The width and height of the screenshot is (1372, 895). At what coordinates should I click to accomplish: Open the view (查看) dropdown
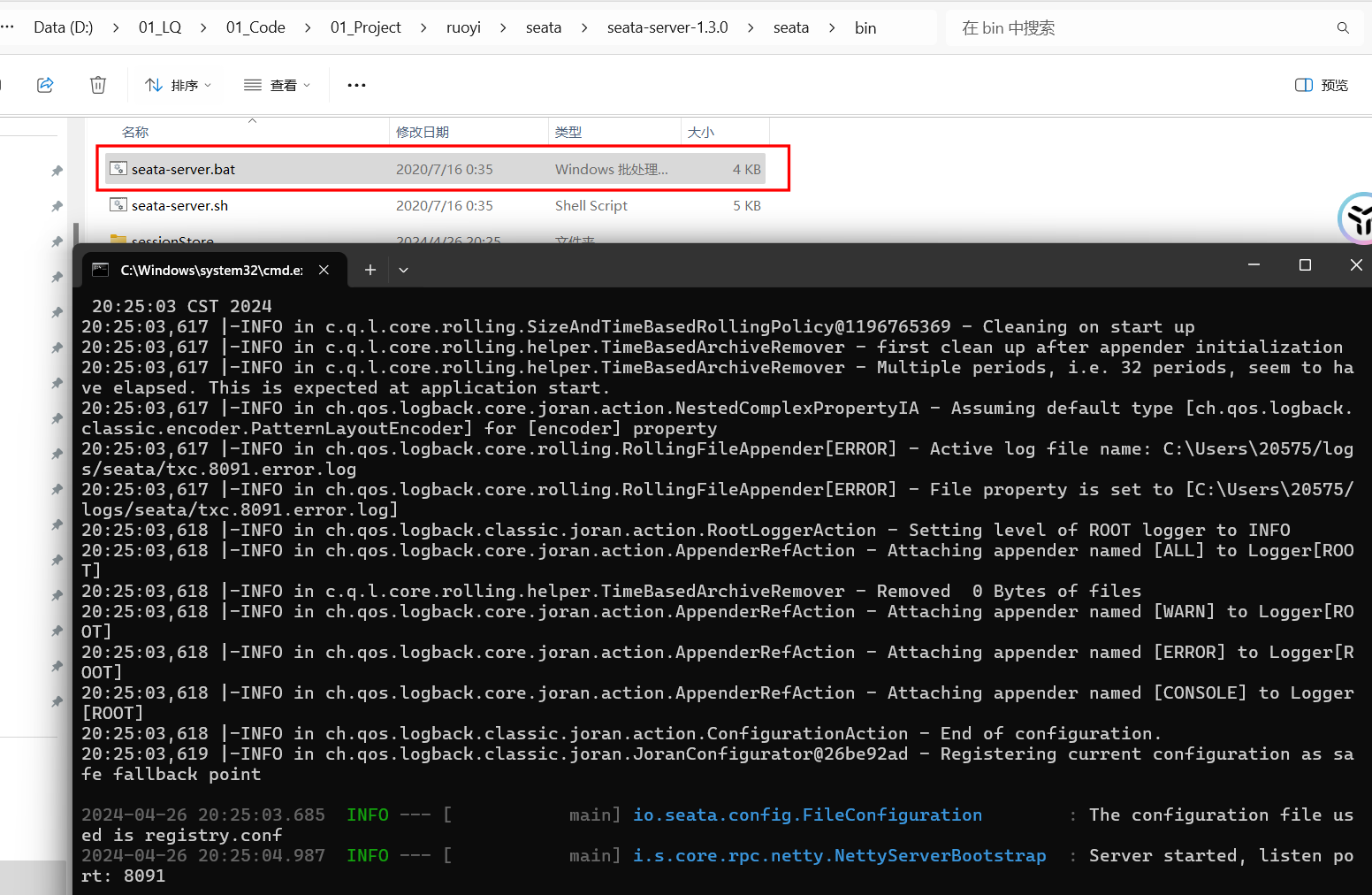(x=277, y=85)
